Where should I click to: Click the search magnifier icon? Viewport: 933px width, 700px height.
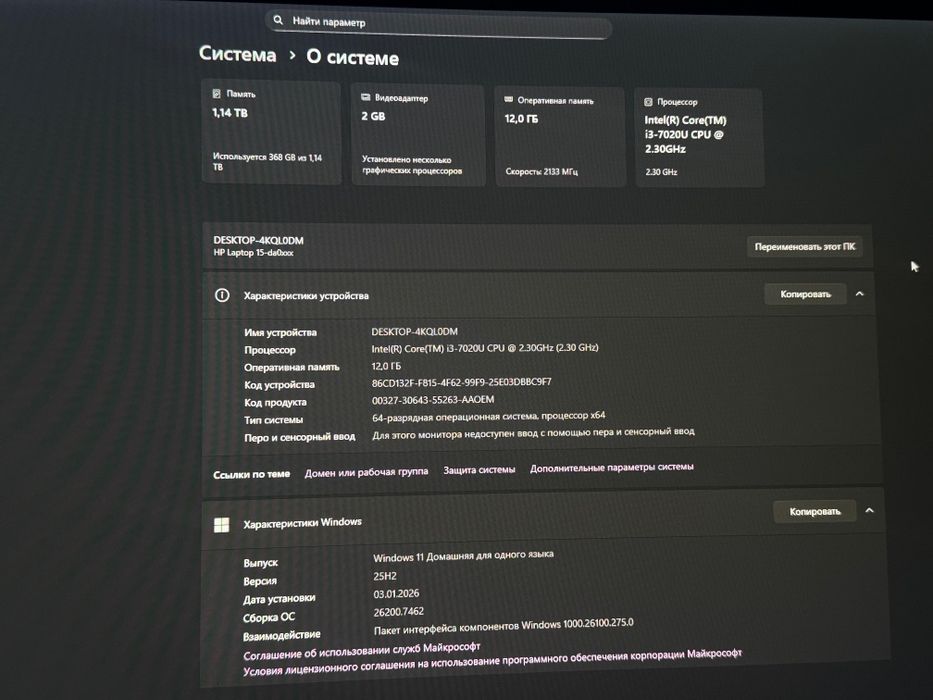tap(278, 20)
